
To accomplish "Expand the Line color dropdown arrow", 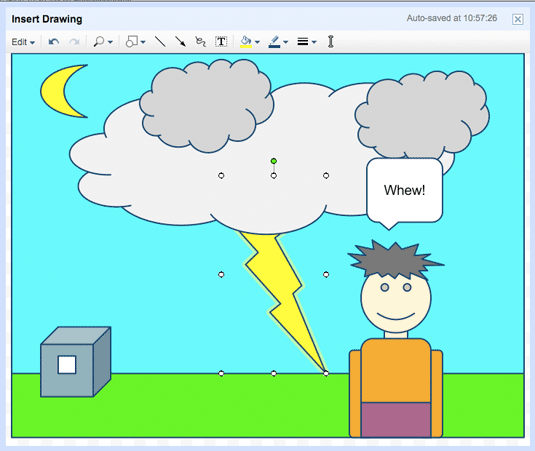I will tap(286, 42).
